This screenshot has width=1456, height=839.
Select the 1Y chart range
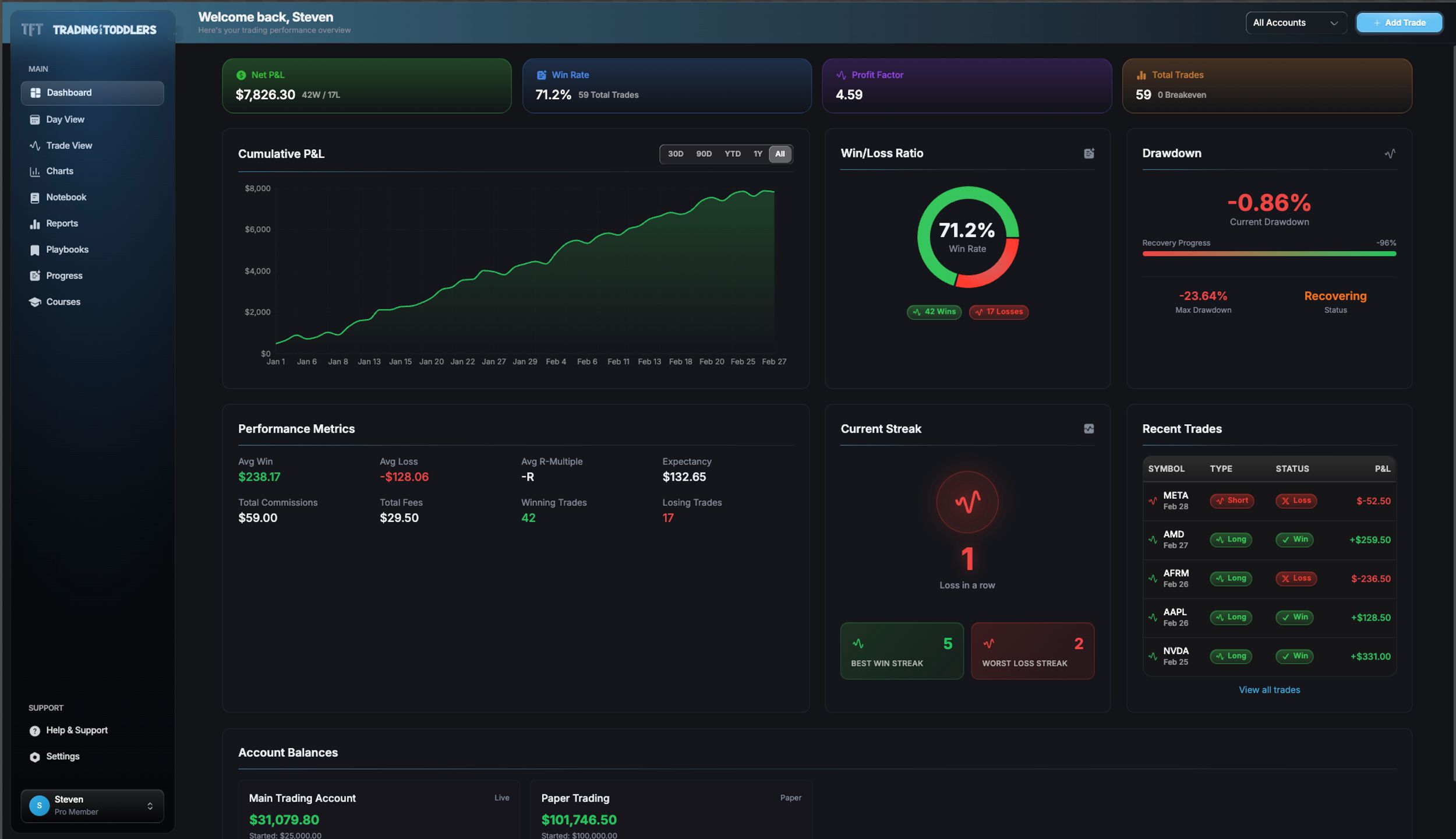[x=758, y=154]
